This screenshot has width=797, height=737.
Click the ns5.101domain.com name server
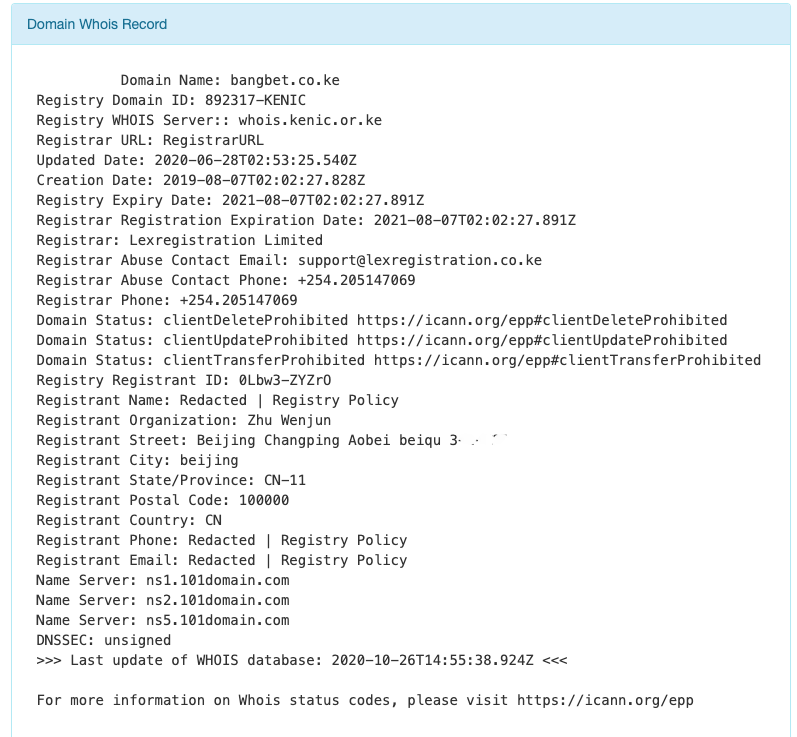pyautogui.click(x=218, y=621)
